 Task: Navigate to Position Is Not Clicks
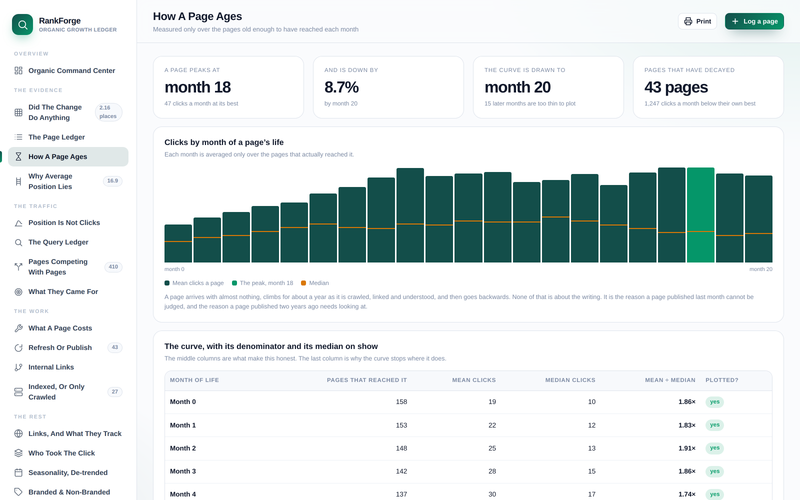68,223
